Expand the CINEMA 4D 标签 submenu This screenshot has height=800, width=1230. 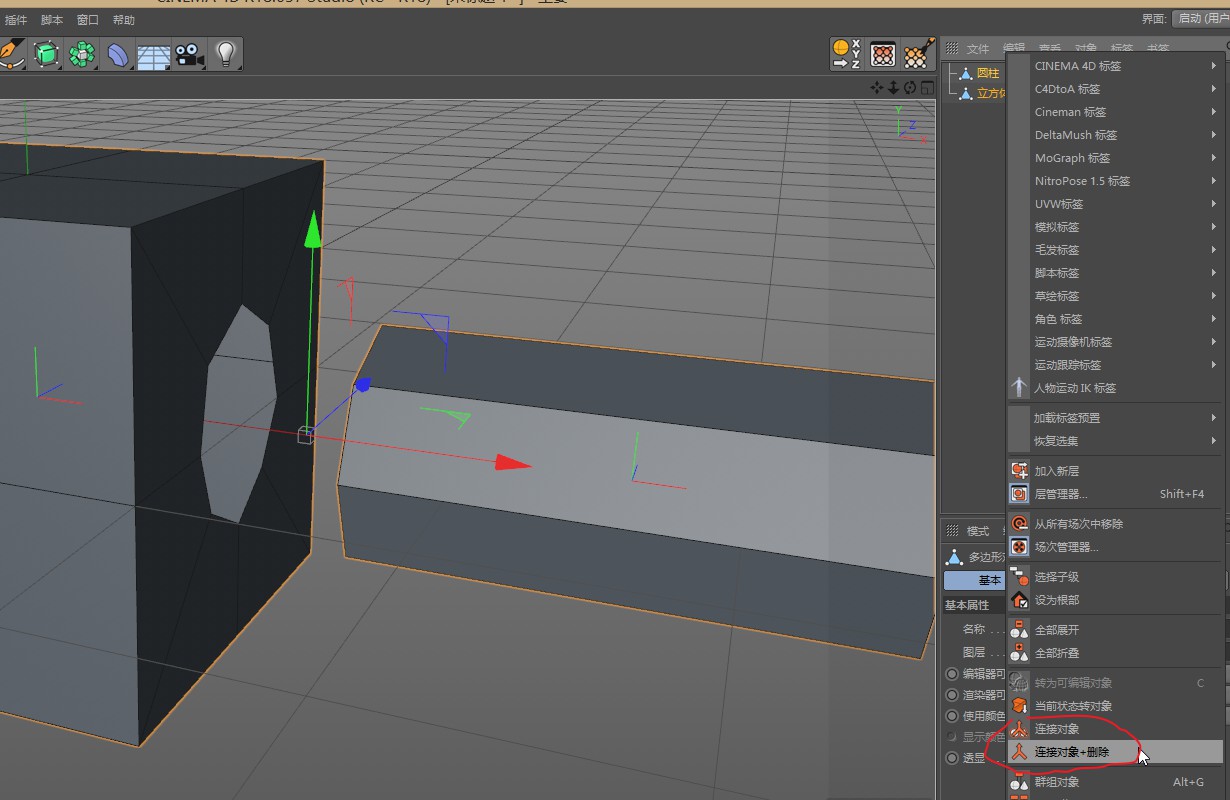click(x=1116, y=66)
